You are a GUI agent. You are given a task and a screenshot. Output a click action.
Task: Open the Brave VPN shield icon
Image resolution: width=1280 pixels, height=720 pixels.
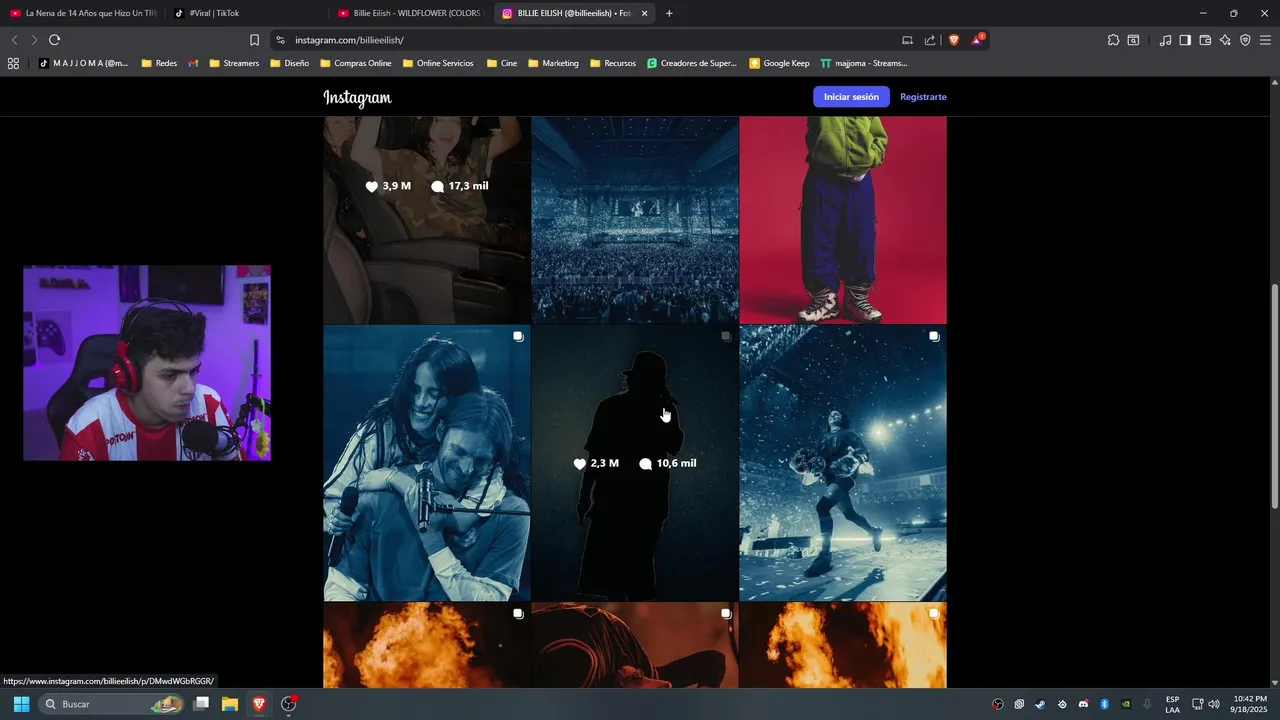click(x=1245, y=40)
